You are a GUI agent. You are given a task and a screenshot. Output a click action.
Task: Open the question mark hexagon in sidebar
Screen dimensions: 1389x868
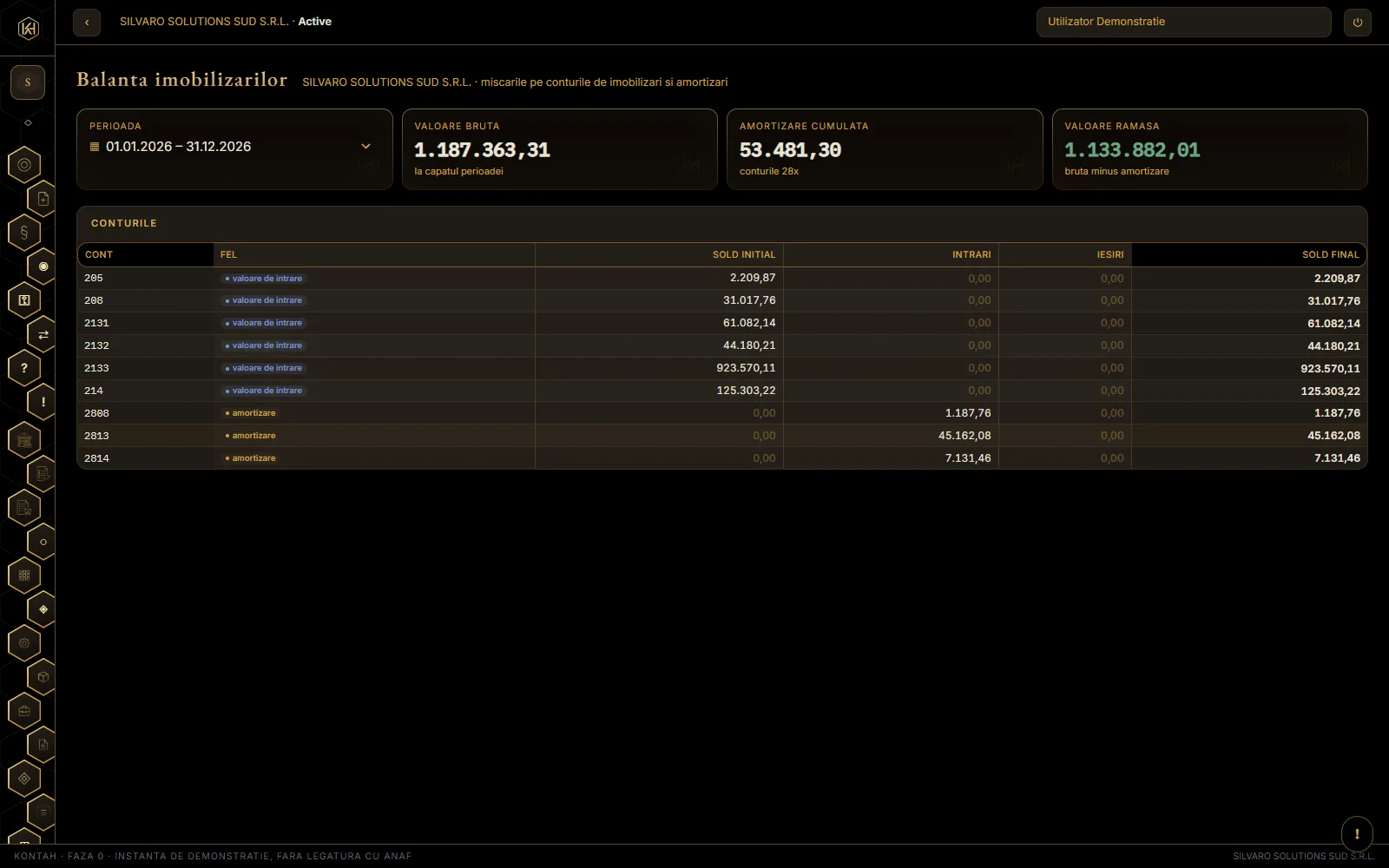click(x=24, y=368)
